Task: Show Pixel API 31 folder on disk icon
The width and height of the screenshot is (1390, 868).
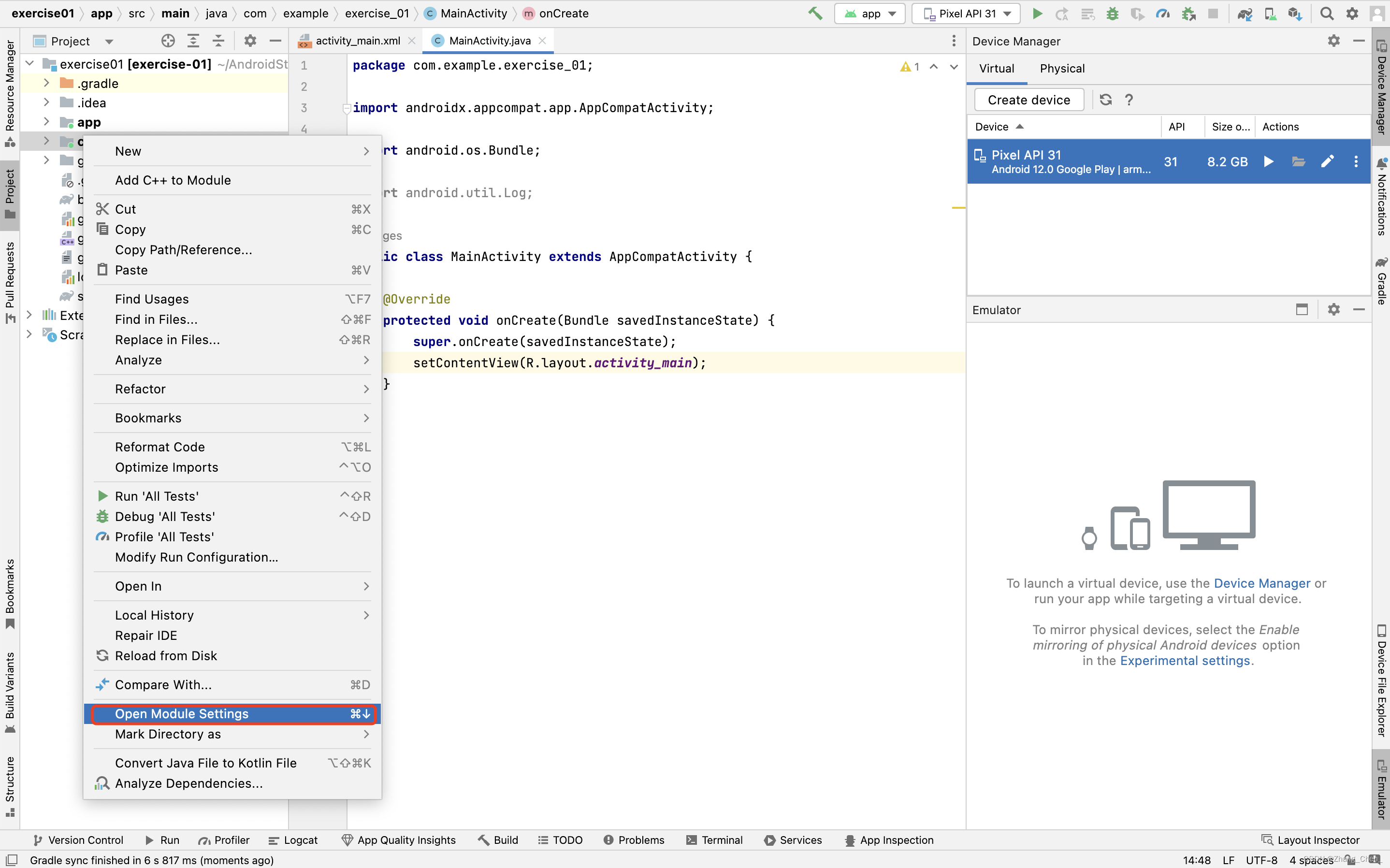Action: pyautogui.click(x=1298, y=161)
